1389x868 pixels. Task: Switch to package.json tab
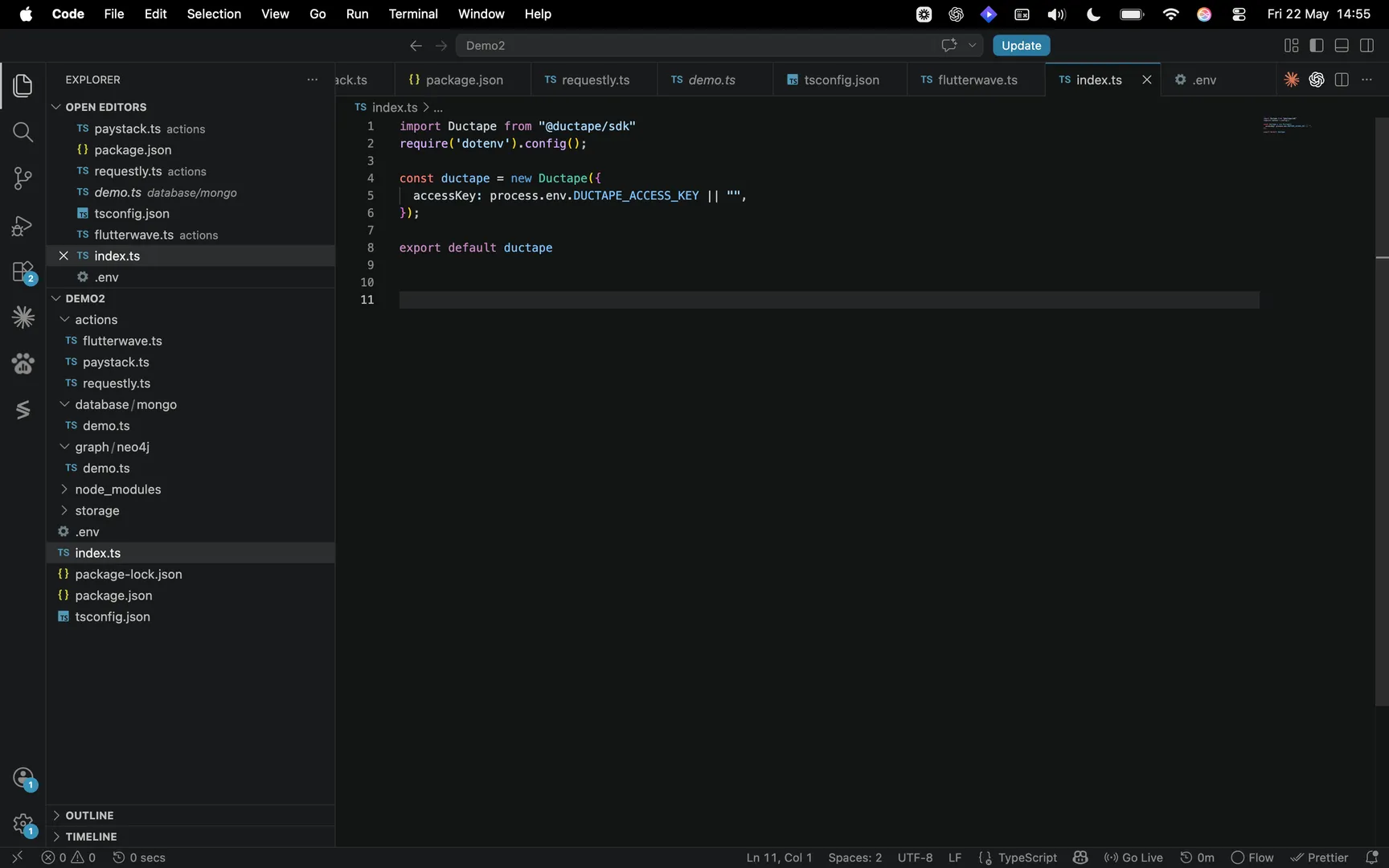coord(463,80)
